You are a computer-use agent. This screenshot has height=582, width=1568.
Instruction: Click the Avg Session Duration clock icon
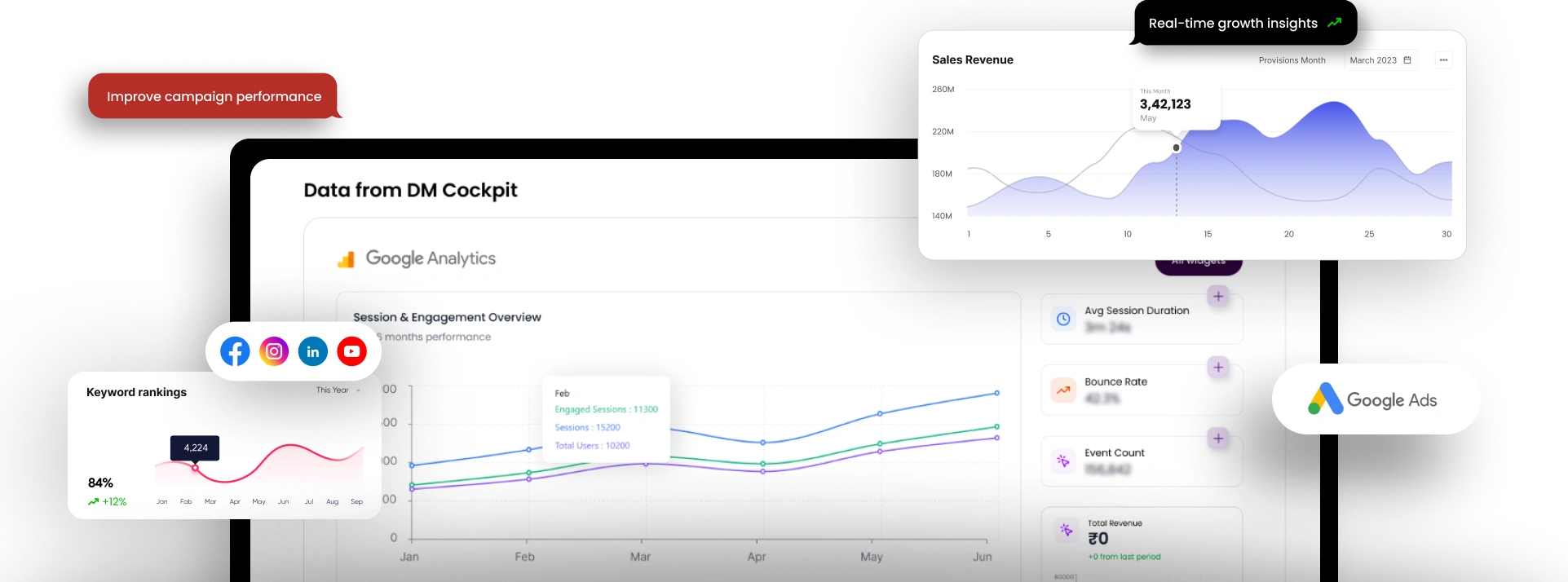click(x=1063, y=319)
